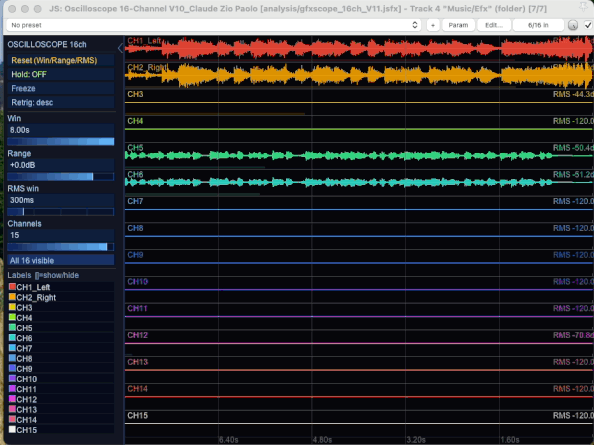
Task: Click the CH2_Right orange waveform lane
Action: pos(359,75)
